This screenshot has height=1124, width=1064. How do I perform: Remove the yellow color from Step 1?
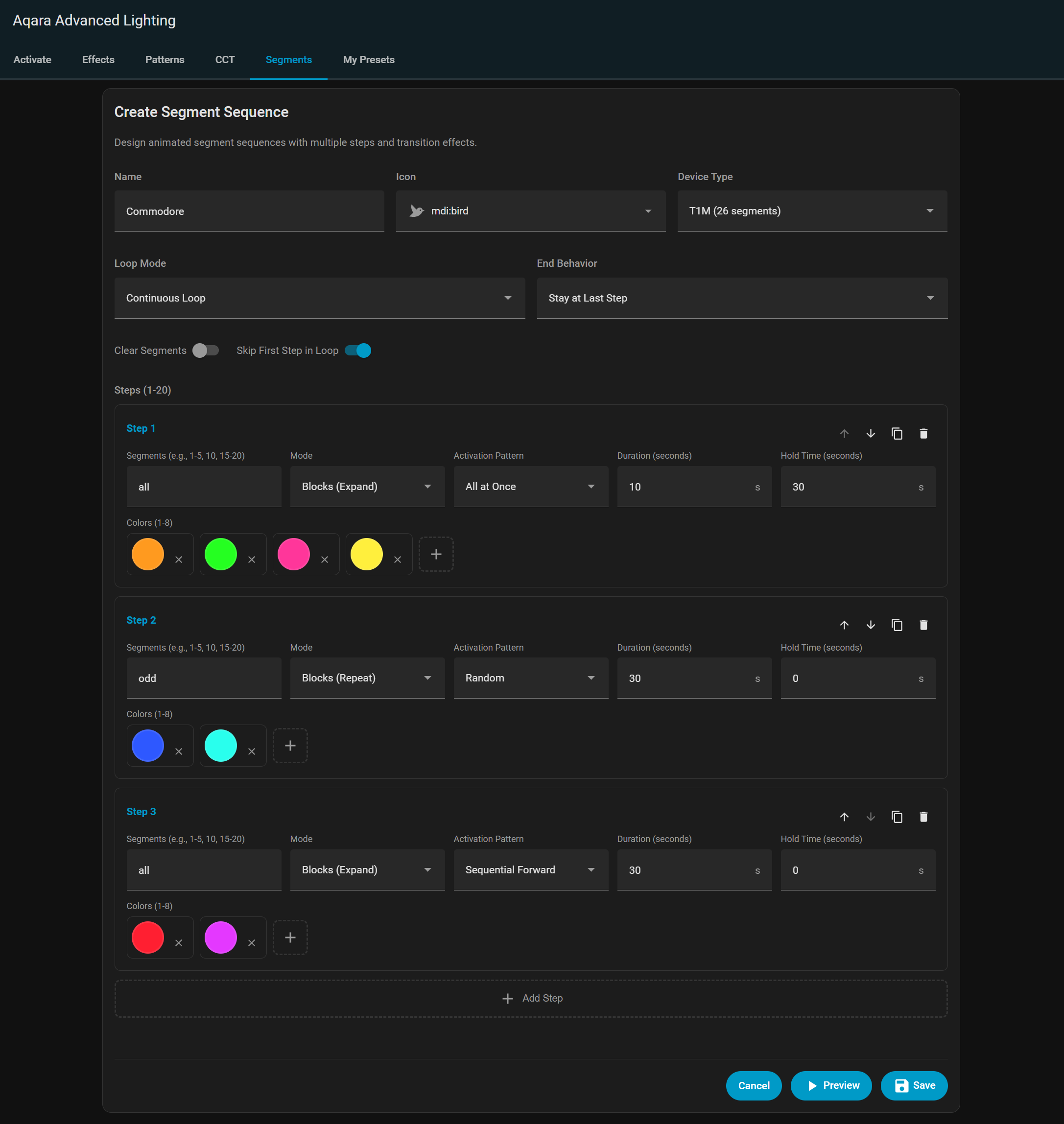[397, 560]
